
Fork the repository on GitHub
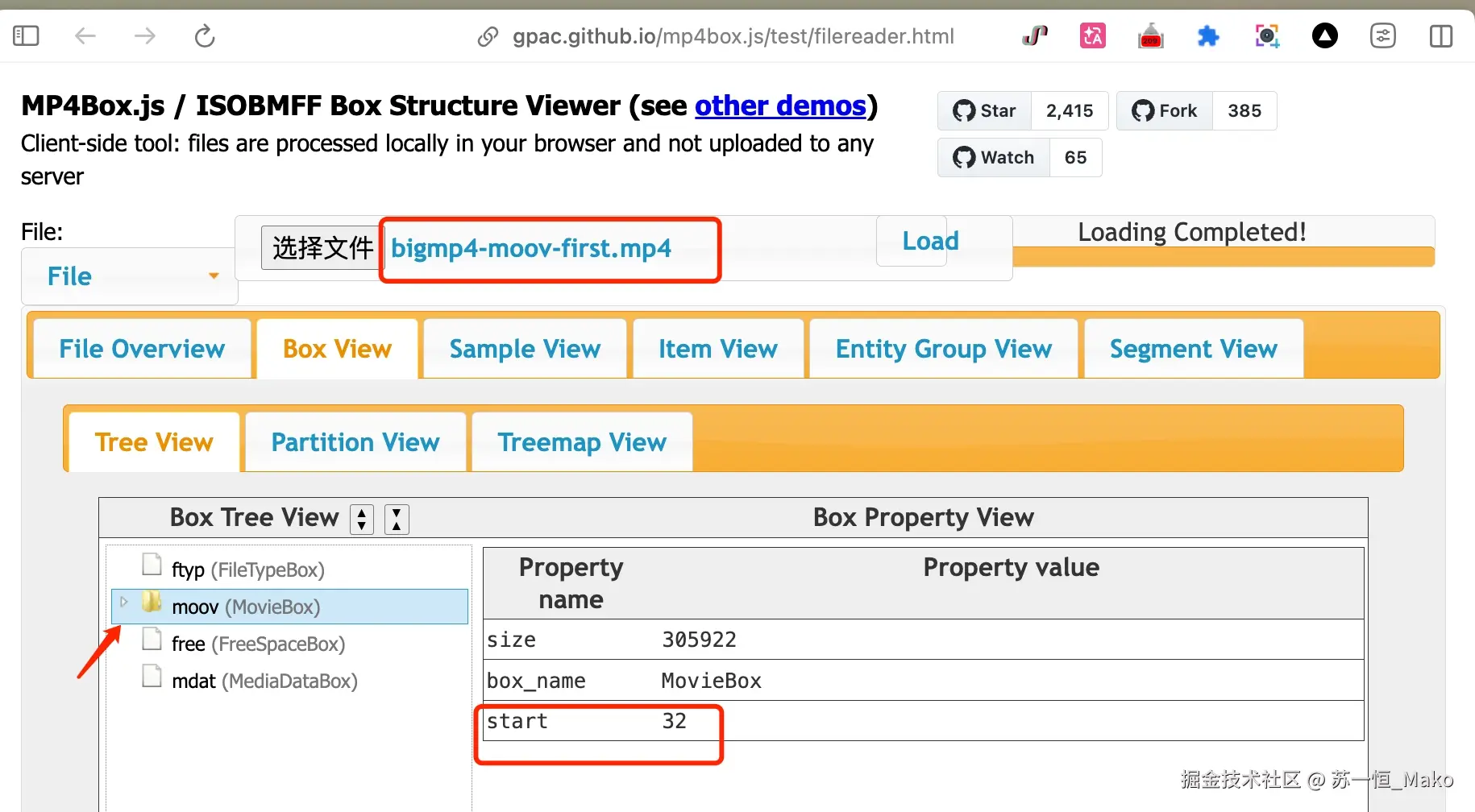(1165, 110)
